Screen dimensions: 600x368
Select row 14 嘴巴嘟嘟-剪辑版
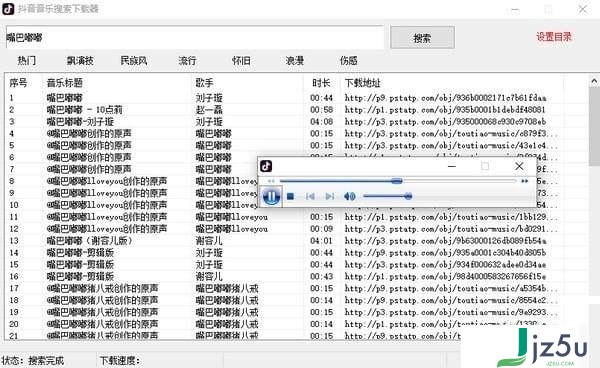pos(80,252)
